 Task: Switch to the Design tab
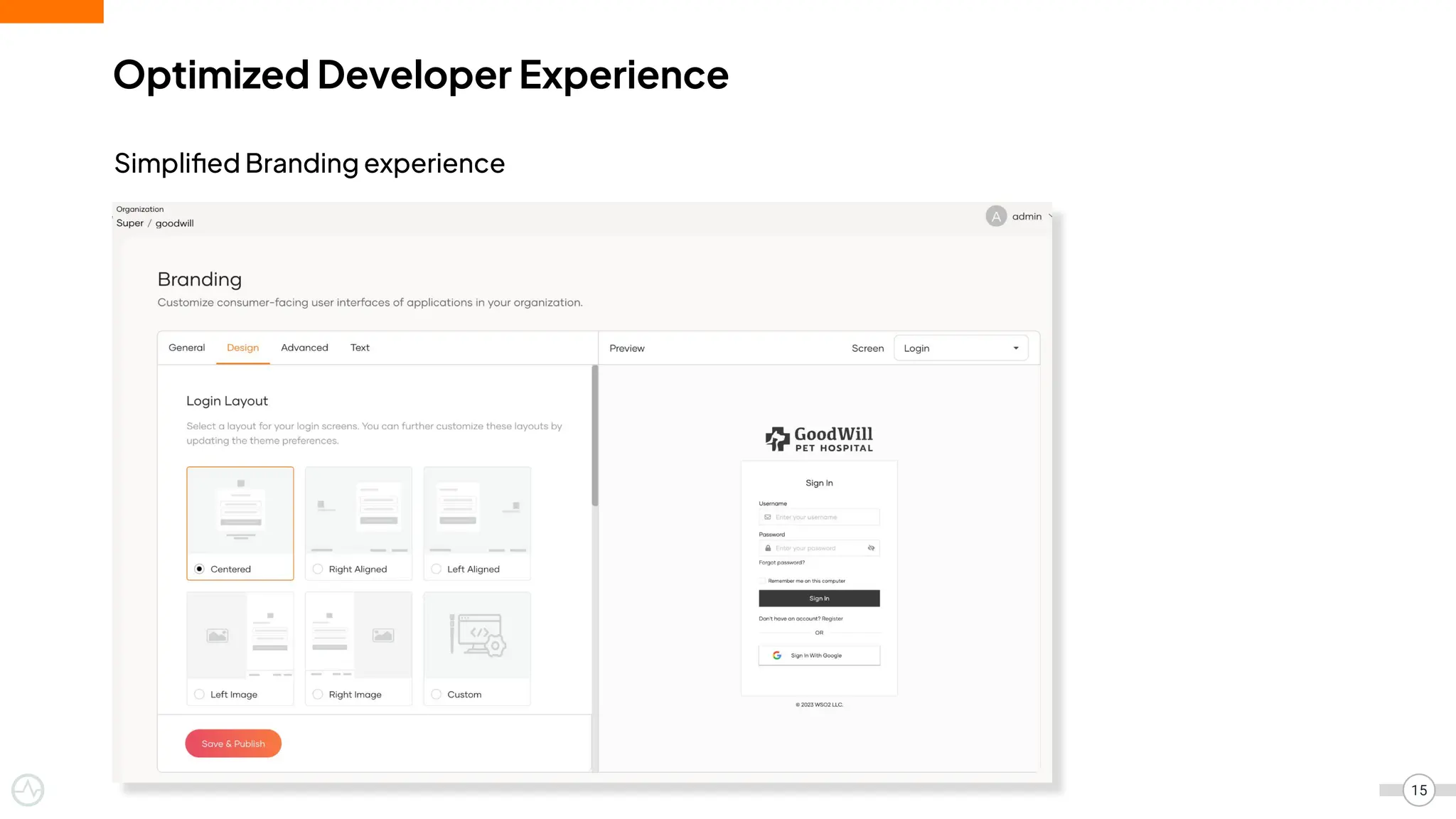tap(242, 348)
